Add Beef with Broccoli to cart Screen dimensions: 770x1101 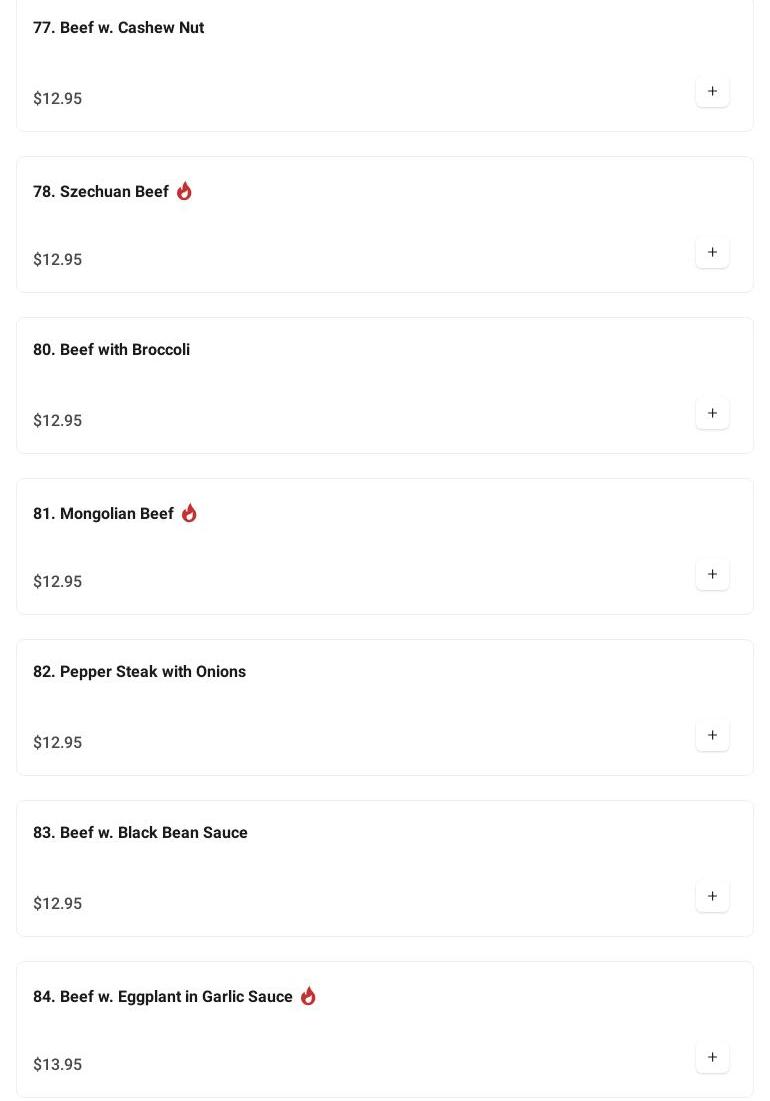712,413
